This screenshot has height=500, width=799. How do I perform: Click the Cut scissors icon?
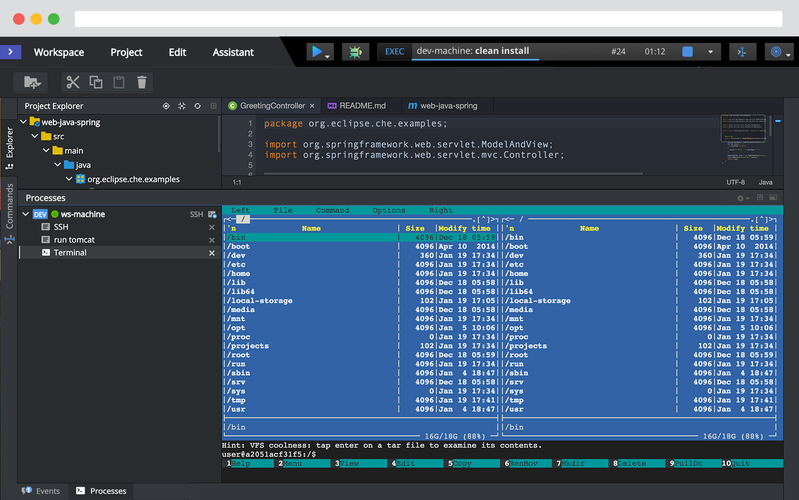[73, 82]
